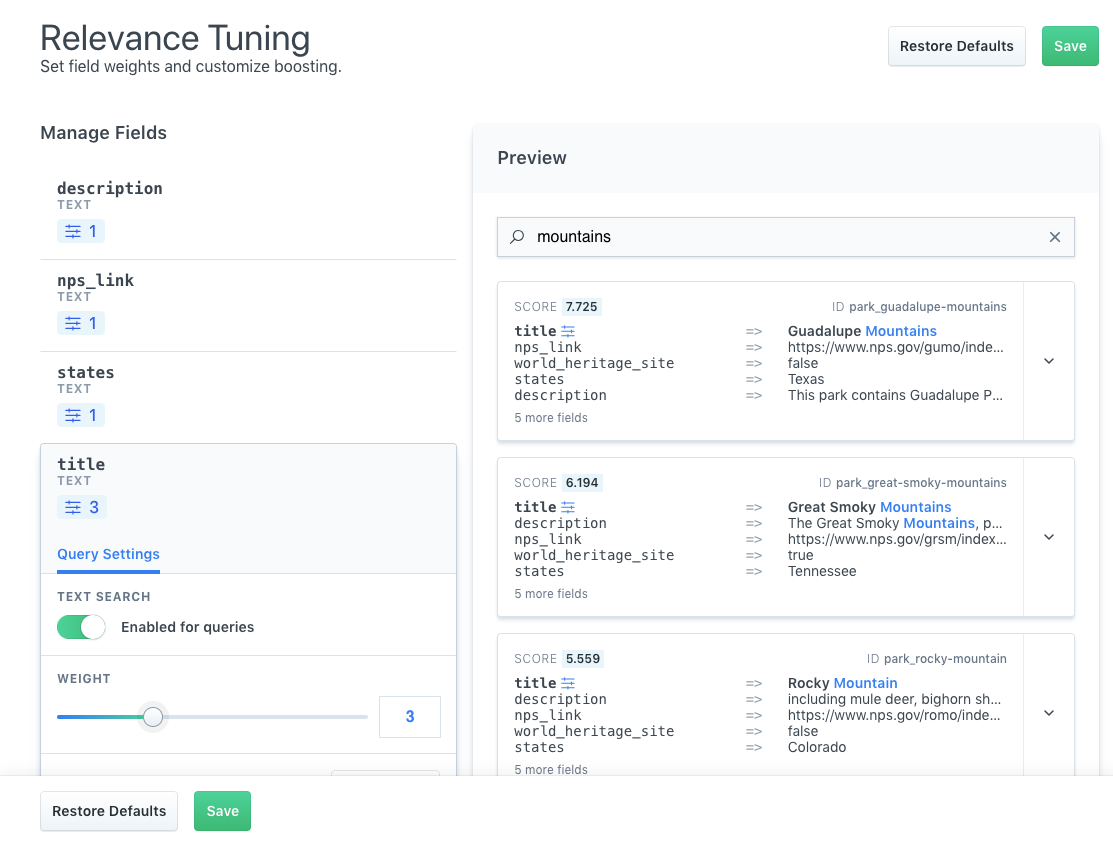This screenshot has height=842, width=1113.
Task: Clear the mountains search query with the X icon
Action: pos(1055,237)
